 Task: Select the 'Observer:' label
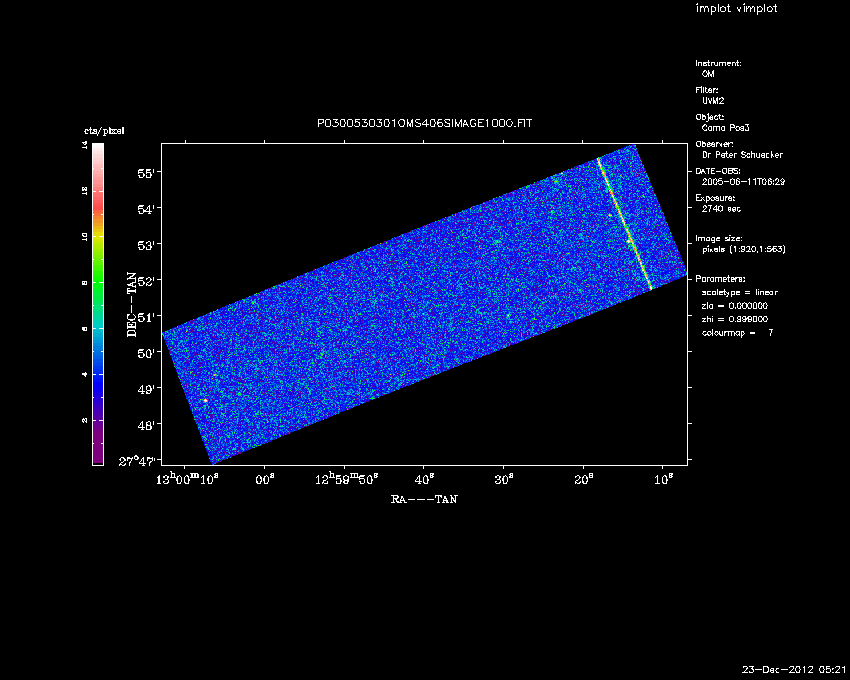[x=714, y=144]
